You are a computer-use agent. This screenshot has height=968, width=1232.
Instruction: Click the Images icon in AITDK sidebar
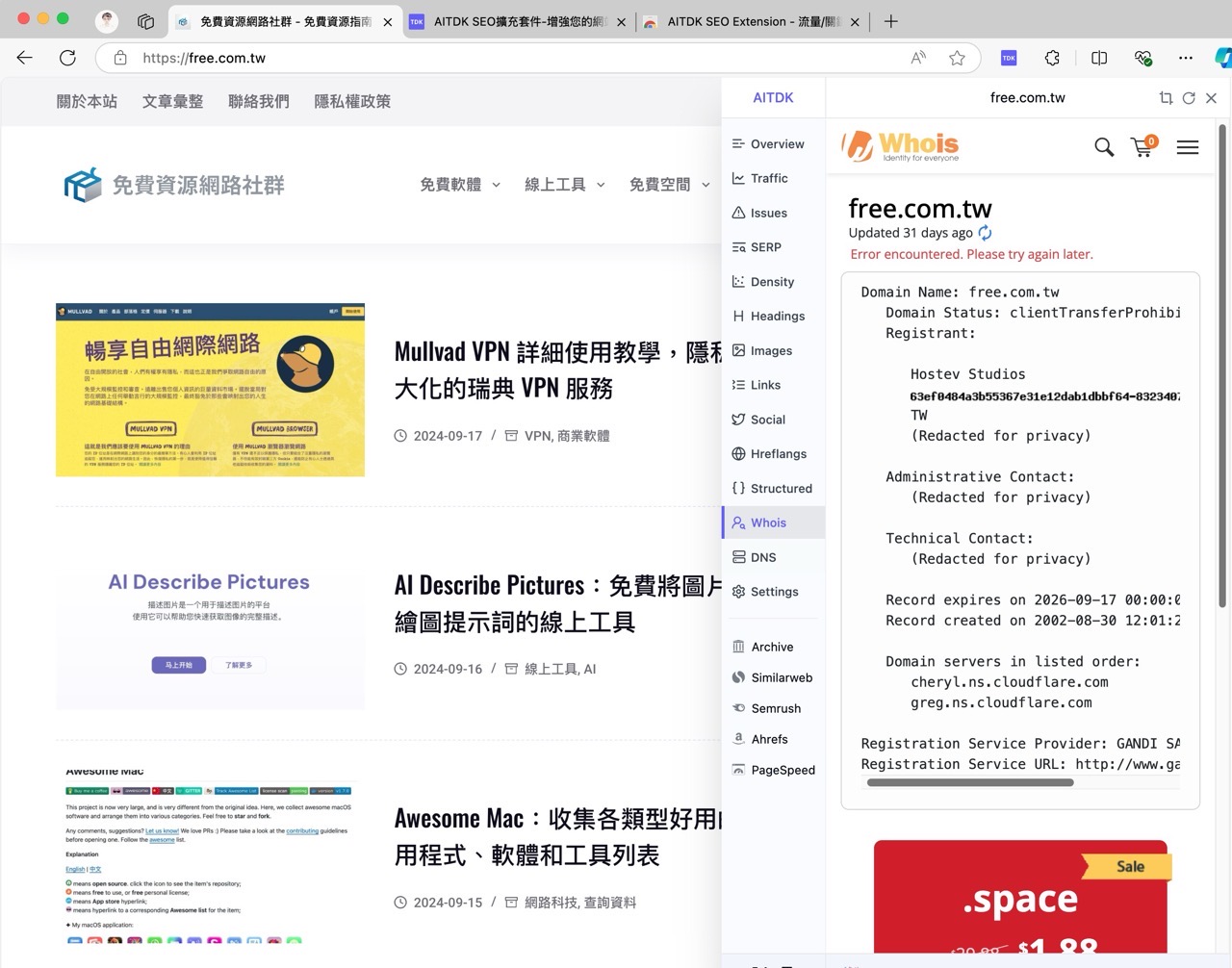tap(738, 351)
